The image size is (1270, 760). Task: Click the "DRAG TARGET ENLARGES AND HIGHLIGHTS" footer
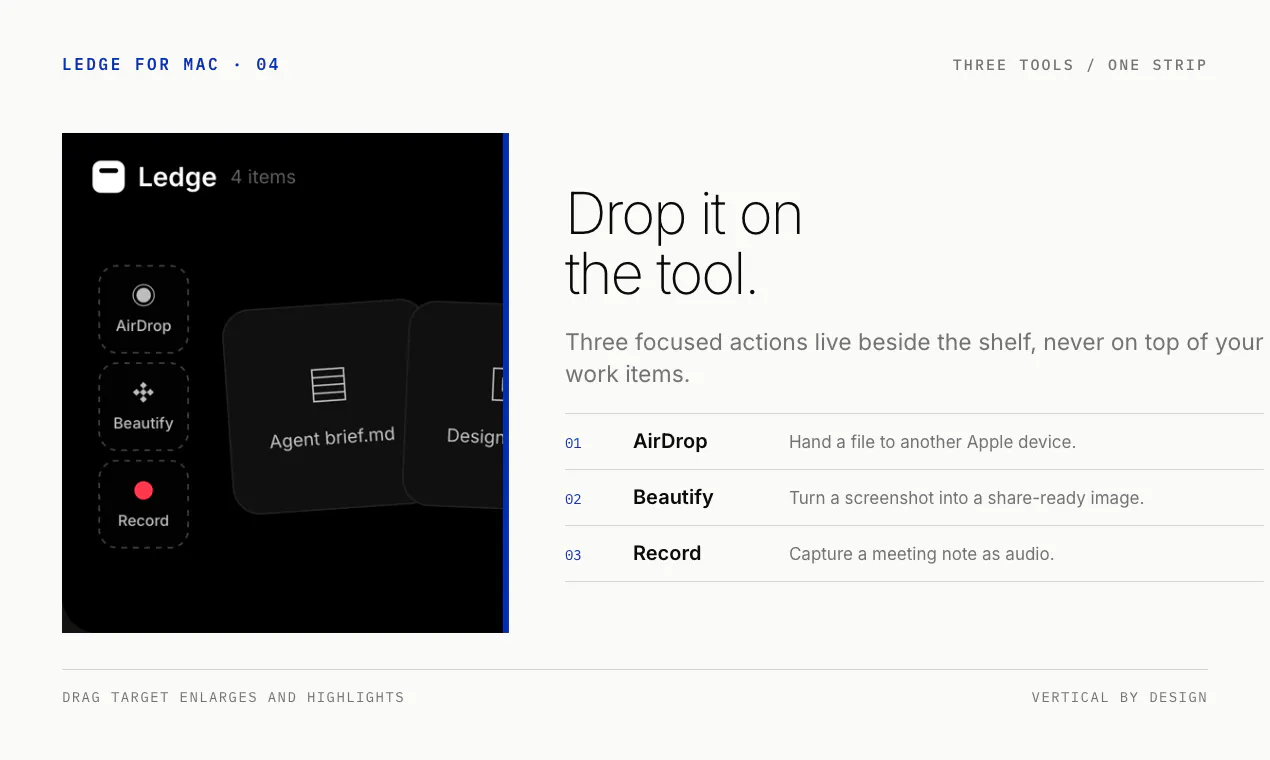233,697
